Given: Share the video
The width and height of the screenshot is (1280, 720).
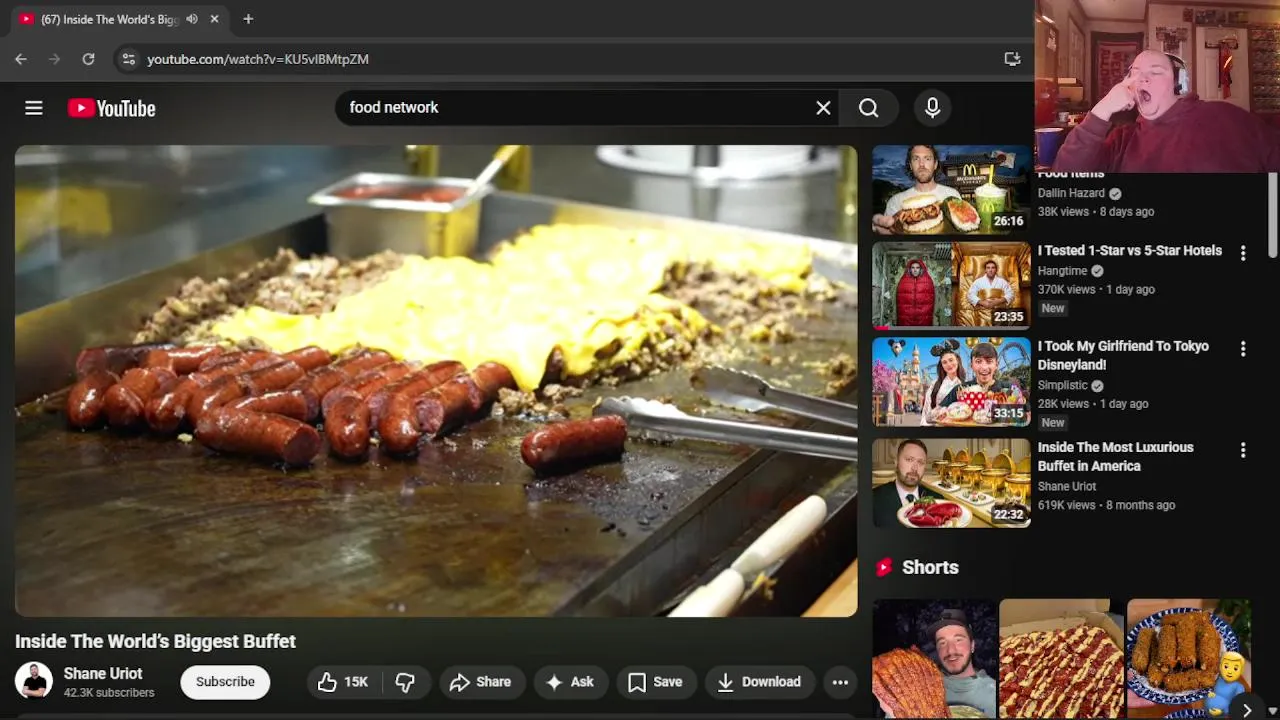Looking at the screenshot, I should pos(480,682).
